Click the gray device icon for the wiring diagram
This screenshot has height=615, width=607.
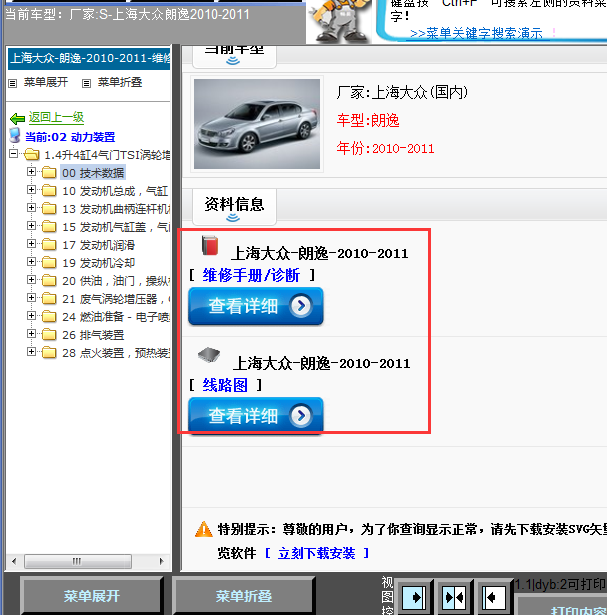[x=209, y=355]
